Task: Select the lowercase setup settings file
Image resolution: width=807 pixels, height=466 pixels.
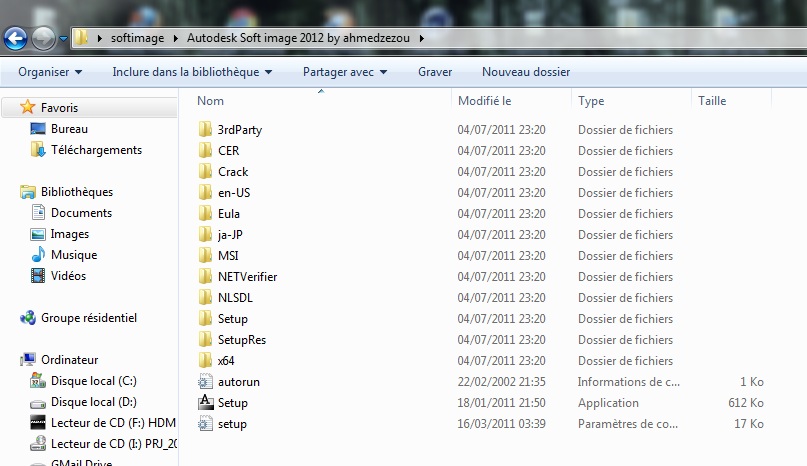Action: tap(232, 424)
